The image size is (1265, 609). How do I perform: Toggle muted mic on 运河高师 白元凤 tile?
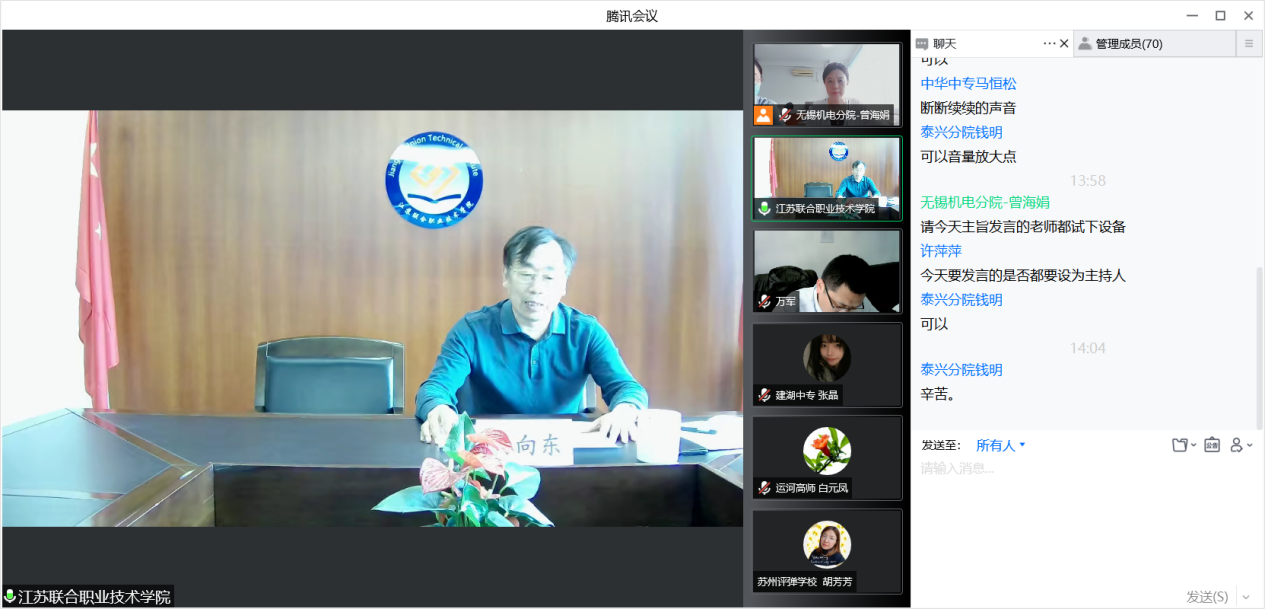(765, 488)
